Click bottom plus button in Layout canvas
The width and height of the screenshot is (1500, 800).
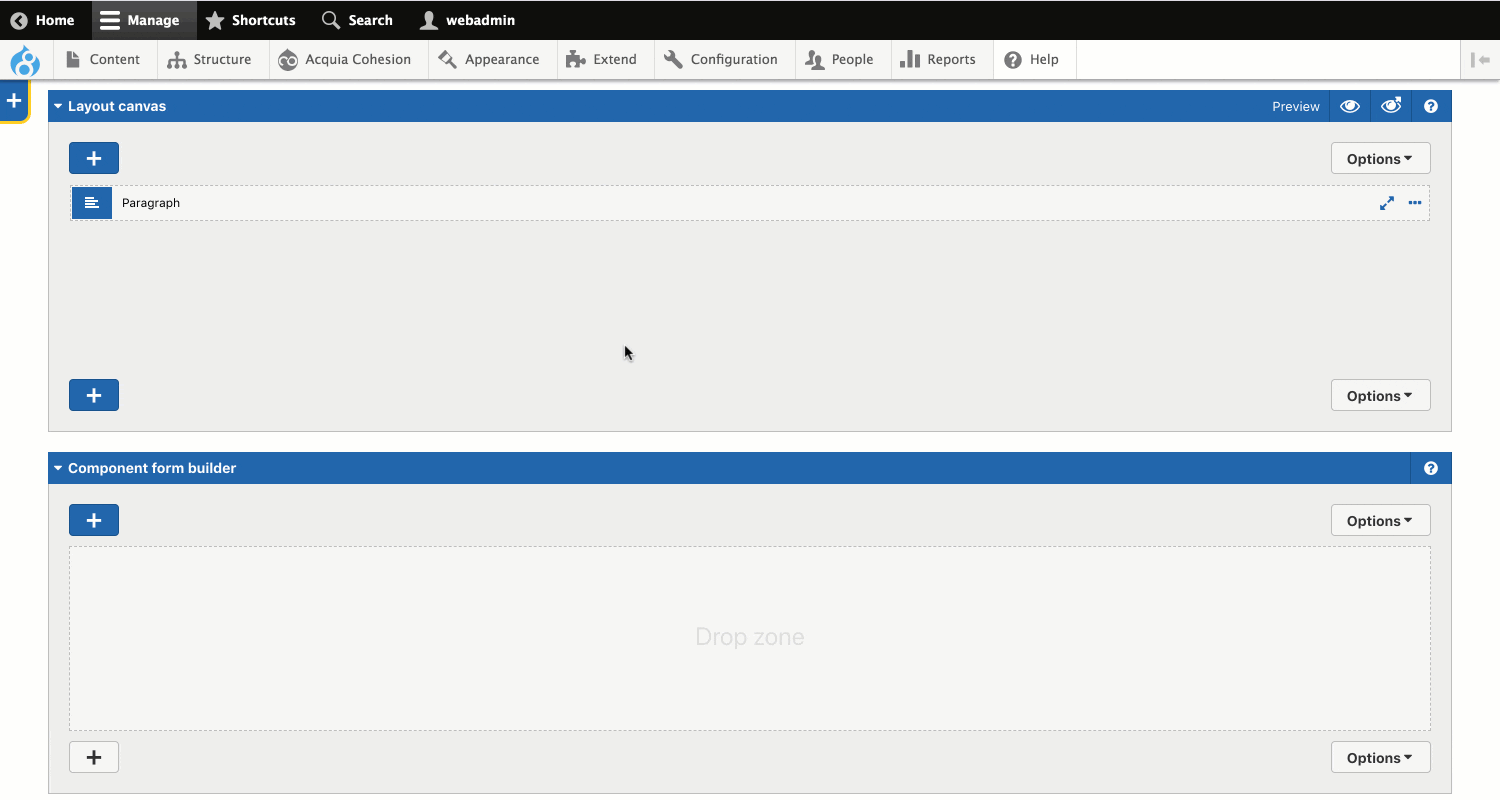tap(94, 395)
